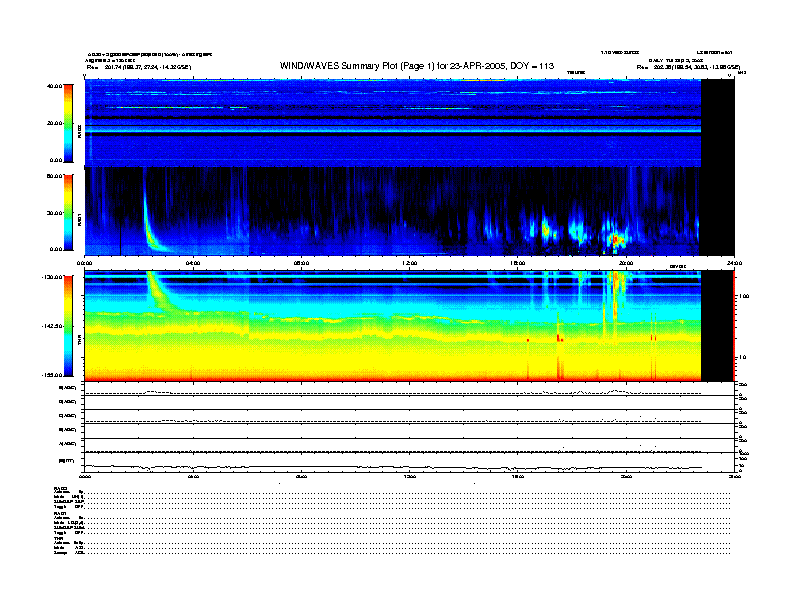Screen dimensions: 792x612
Task: Click the 04:00 label on the bottom time axis
Action: pyautogui.click(x=193, y=476)
